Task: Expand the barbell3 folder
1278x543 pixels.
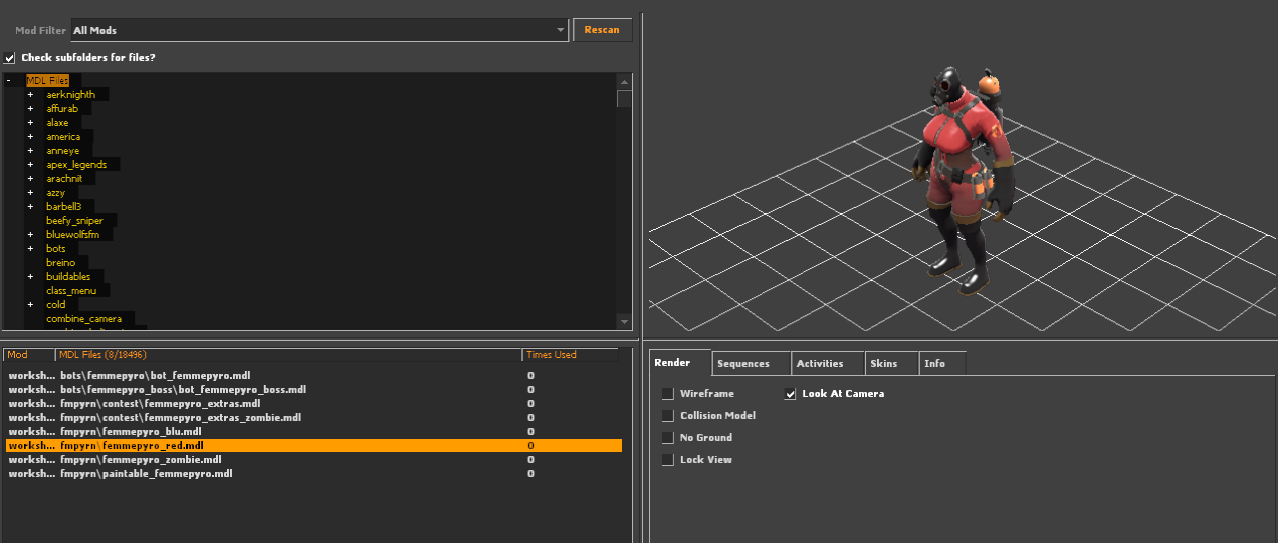Action: 30,206
